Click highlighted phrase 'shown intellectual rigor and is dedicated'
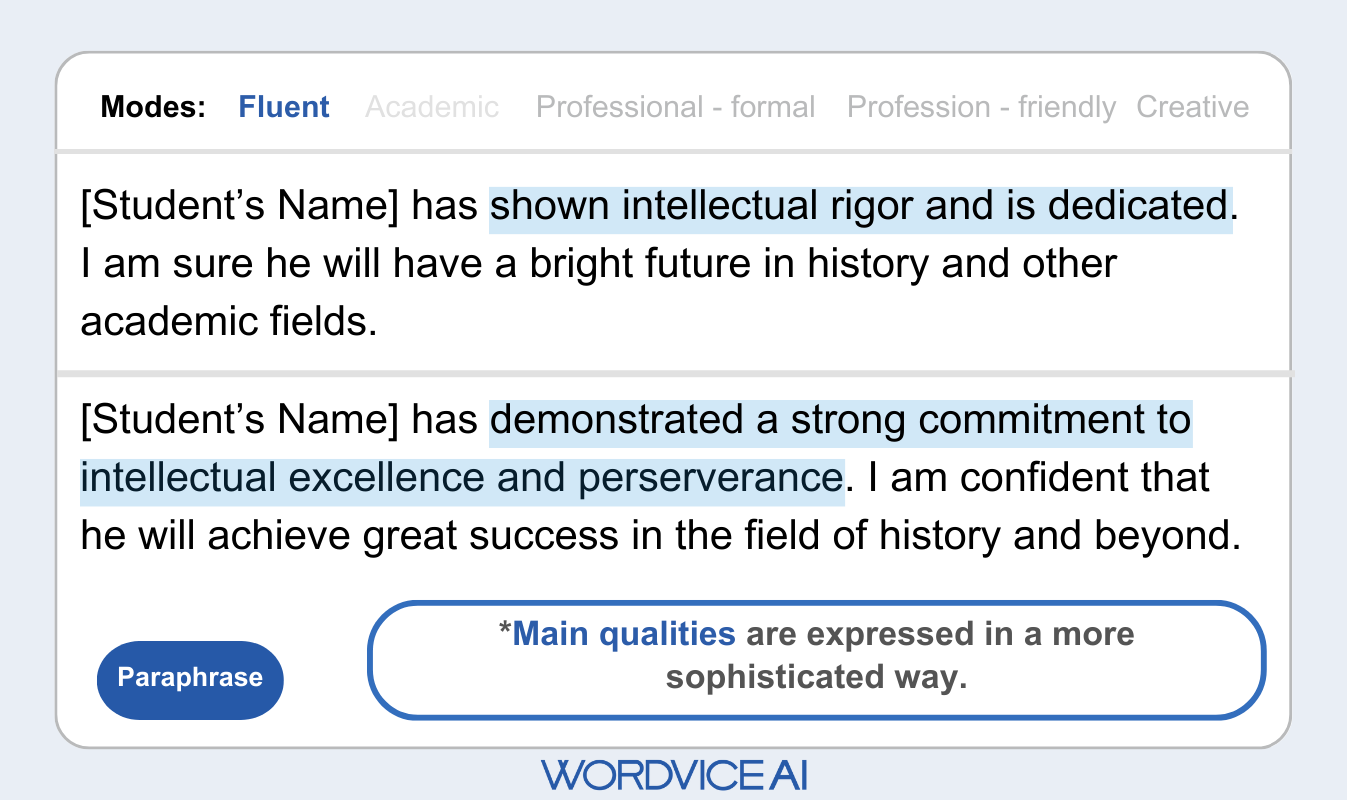1347x800 pixels. click(860, 207)
